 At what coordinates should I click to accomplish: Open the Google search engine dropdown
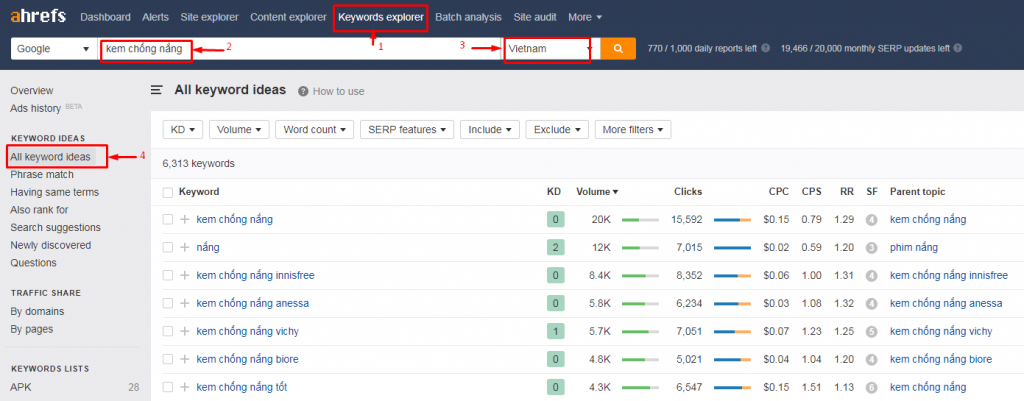(54, 48)
